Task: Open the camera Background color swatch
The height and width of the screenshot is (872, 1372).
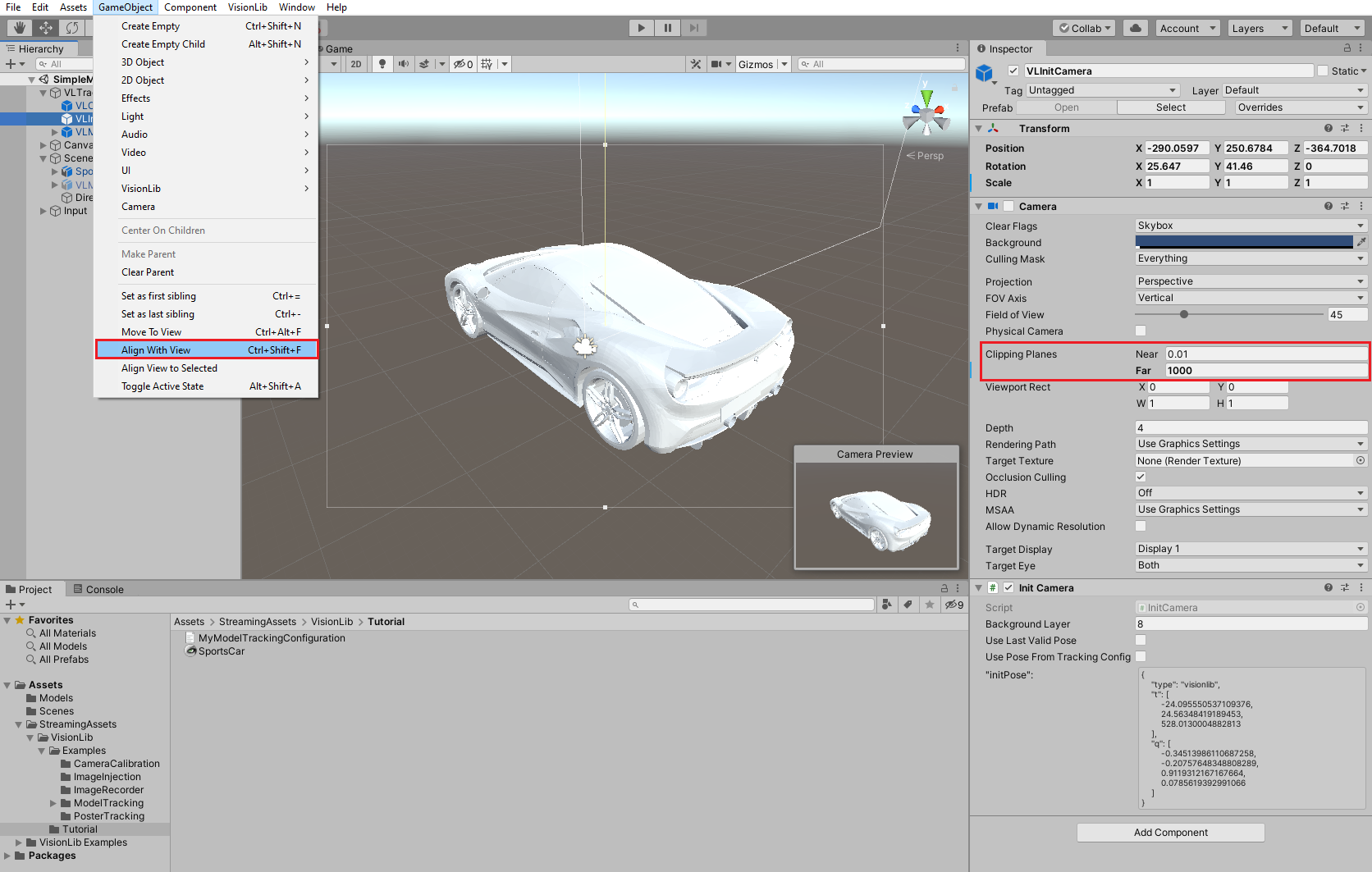Action: [1242, 241]
